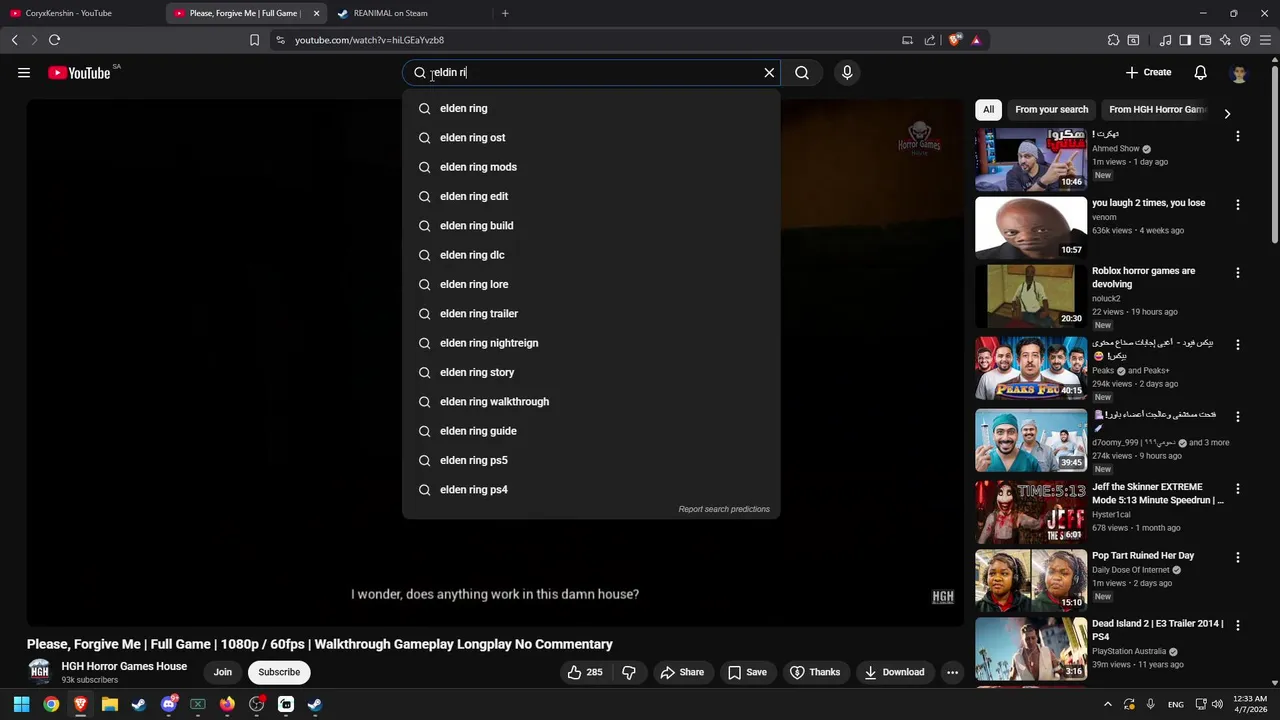Click the Create button
The height and width of the screenshot is (720, 1280).
pyautogui.click(x=1148, y=72)
